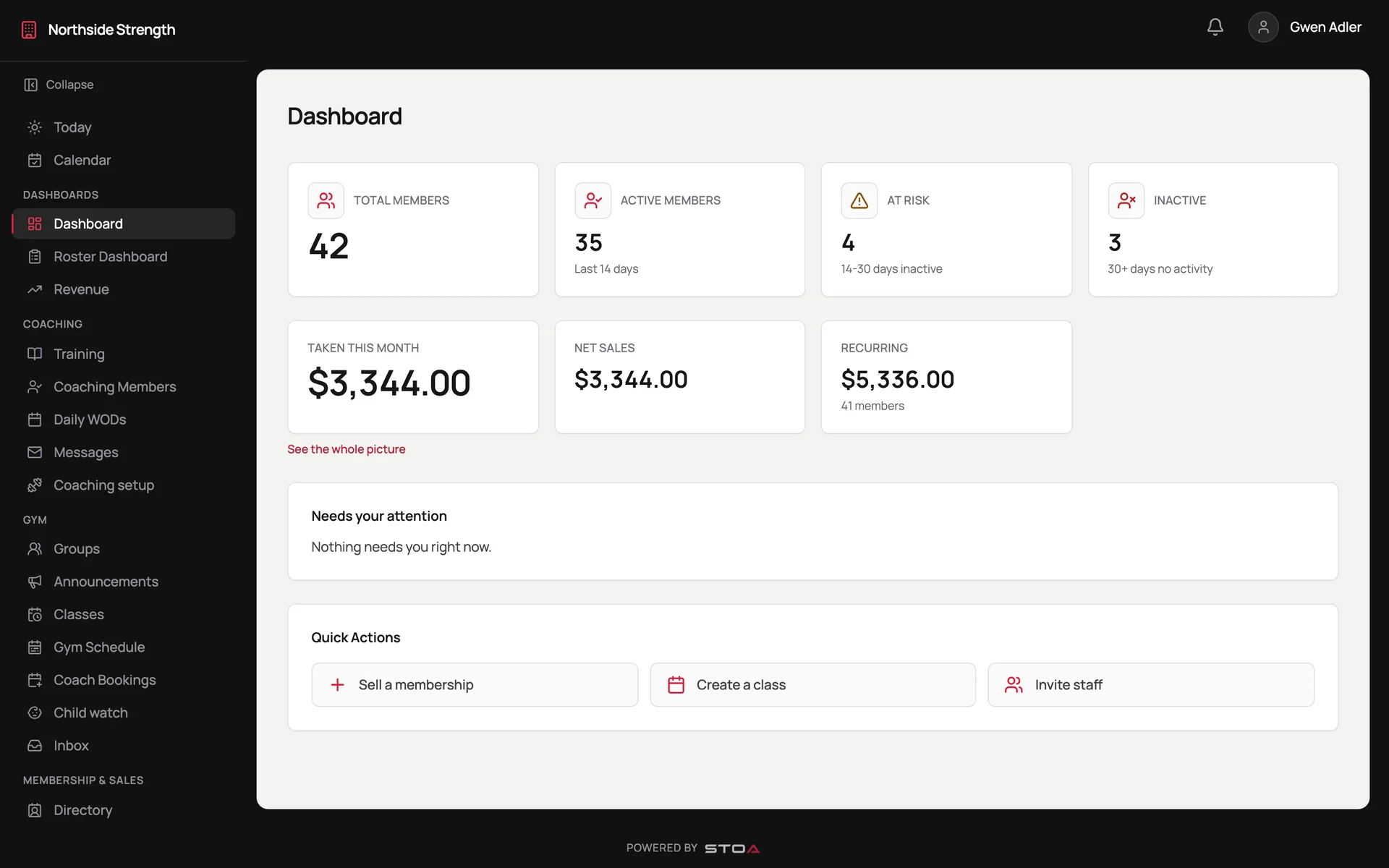Click the Revenue trend icon

[35, 289]
